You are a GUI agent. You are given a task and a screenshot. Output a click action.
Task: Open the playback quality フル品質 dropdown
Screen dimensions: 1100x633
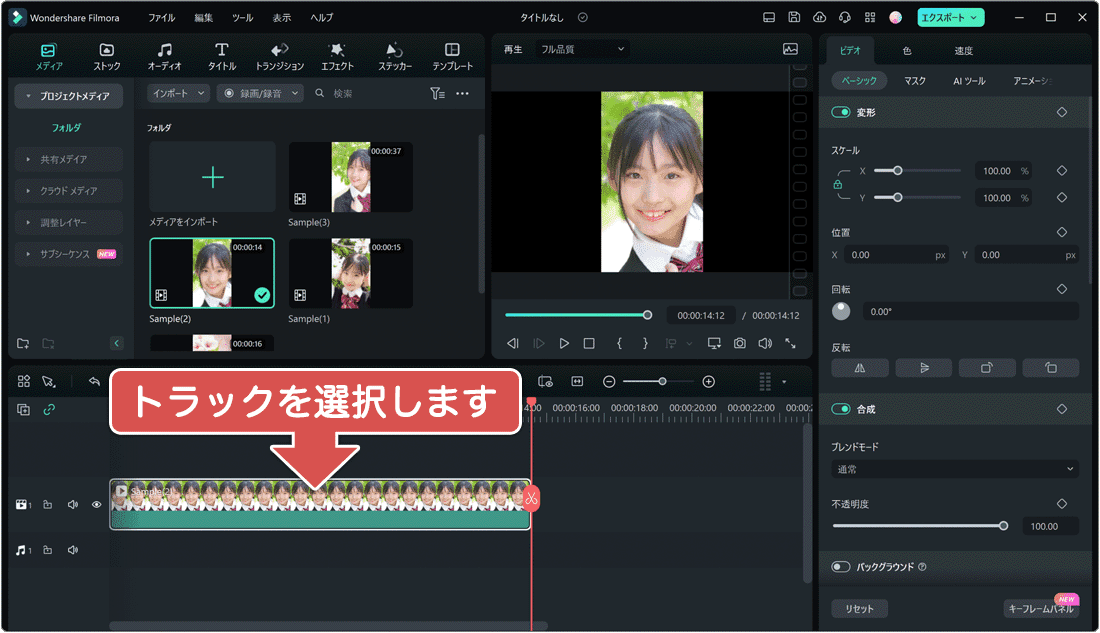point(580,48)
